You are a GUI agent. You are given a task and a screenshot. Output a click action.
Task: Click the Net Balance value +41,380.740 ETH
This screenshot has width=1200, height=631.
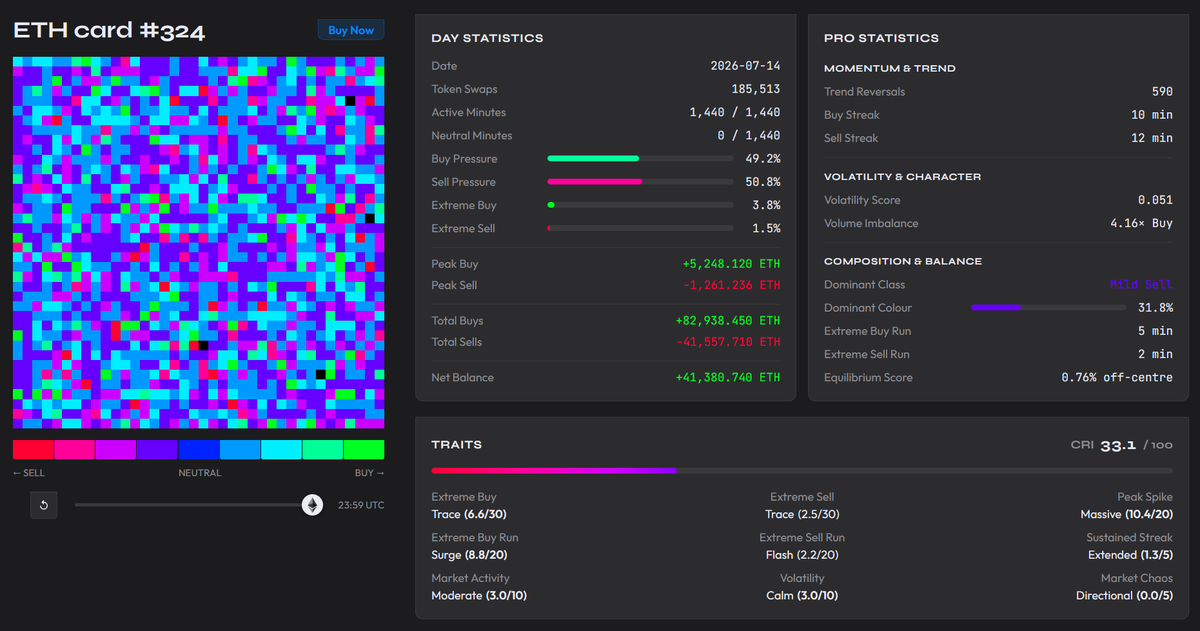point(728,377)
